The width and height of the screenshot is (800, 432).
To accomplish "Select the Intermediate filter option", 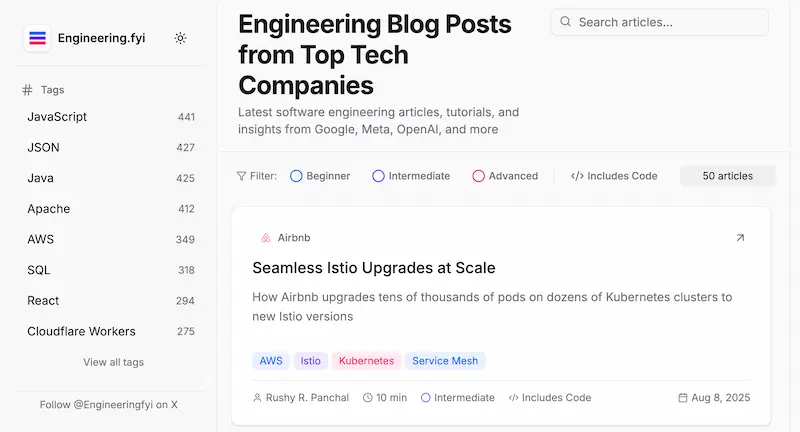I will (x=411, y=176).
